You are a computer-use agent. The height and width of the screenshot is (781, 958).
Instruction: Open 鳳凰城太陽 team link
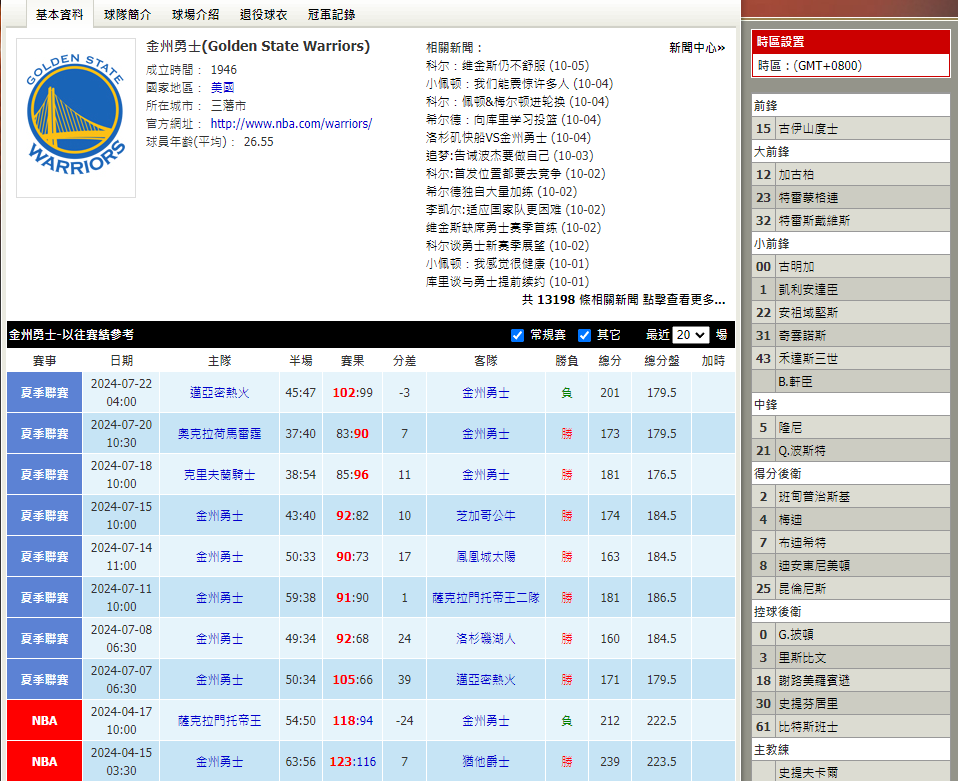[x=486, y=557]
